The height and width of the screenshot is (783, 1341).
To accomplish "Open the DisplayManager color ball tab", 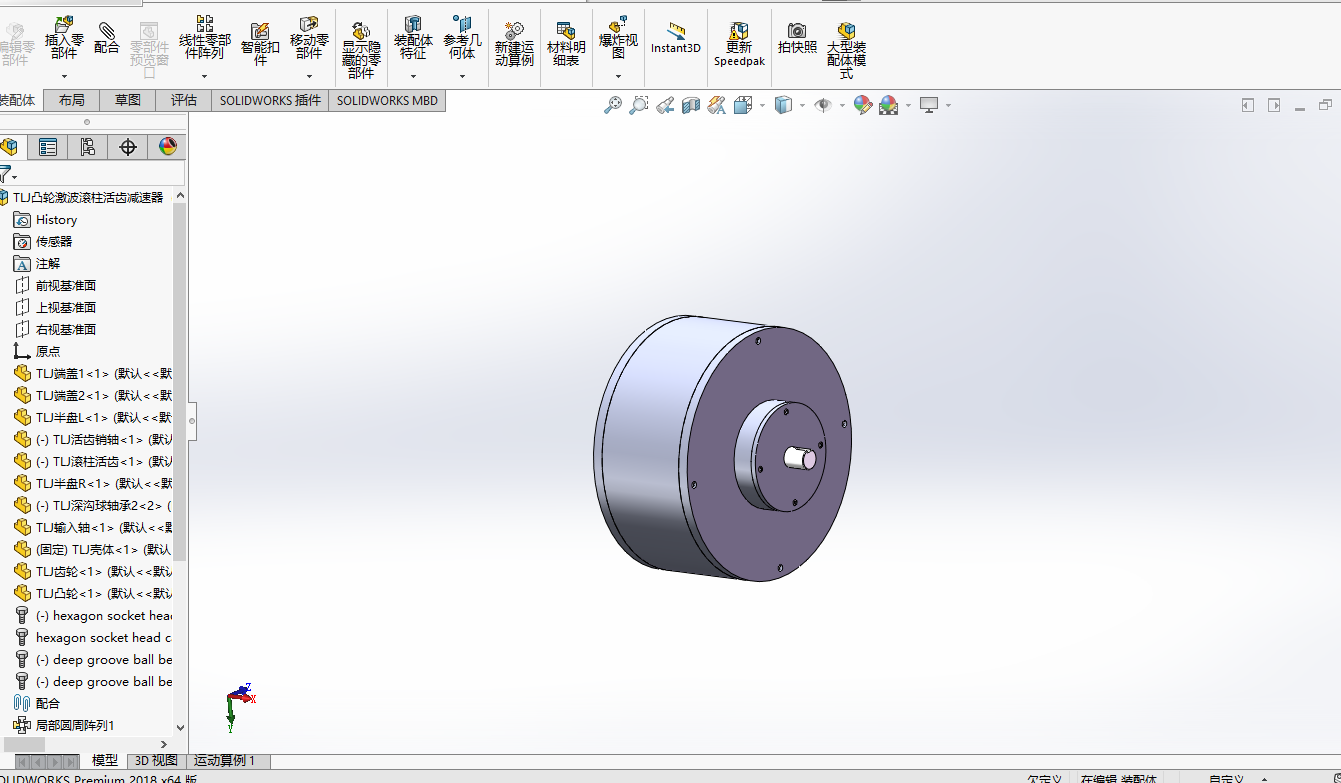I will click(x=168, y=147).
